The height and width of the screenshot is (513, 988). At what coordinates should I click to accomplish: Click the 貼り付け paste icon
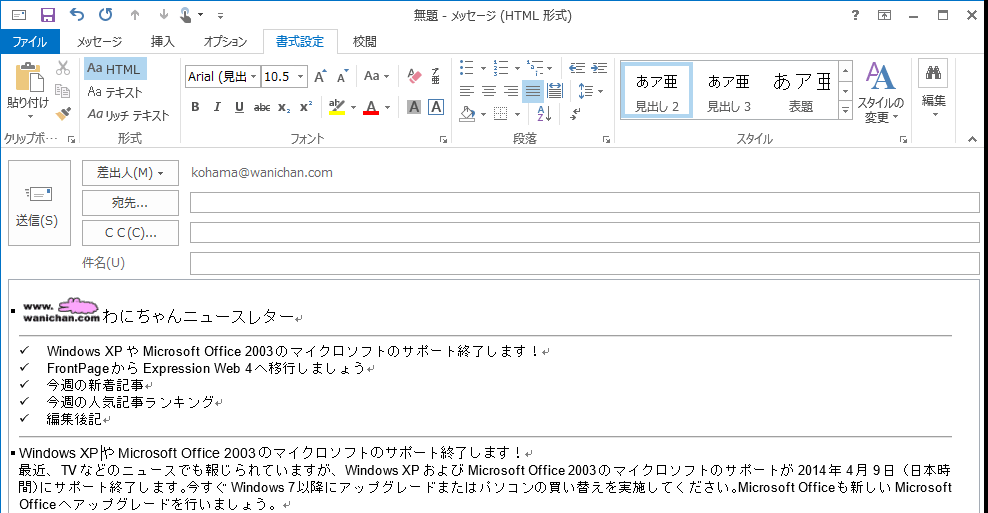tap(28, 78)
